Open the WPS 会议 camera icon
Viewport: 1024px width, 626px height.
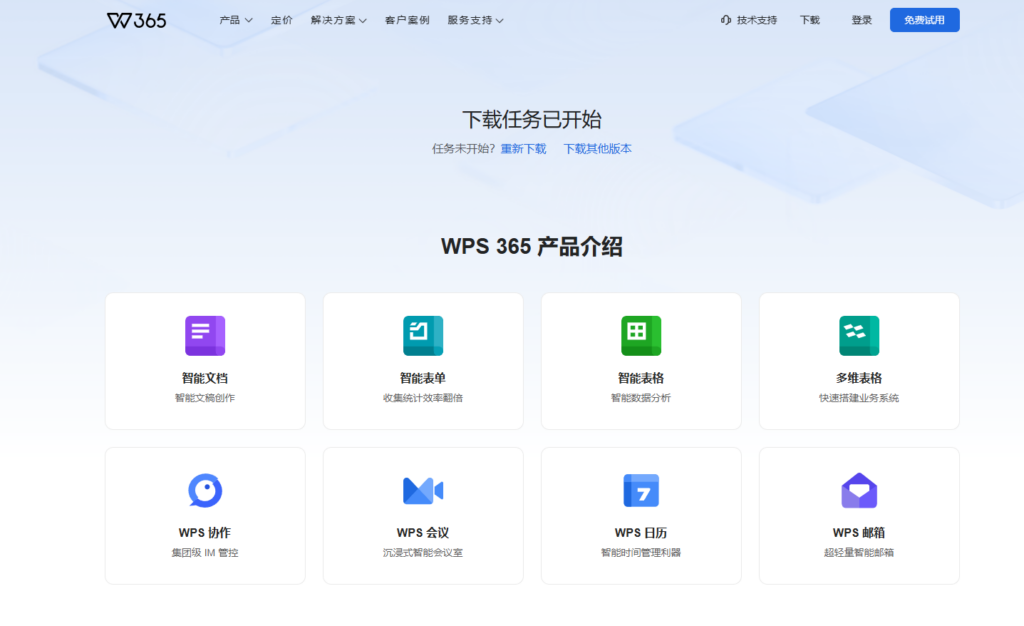point(422,490)
